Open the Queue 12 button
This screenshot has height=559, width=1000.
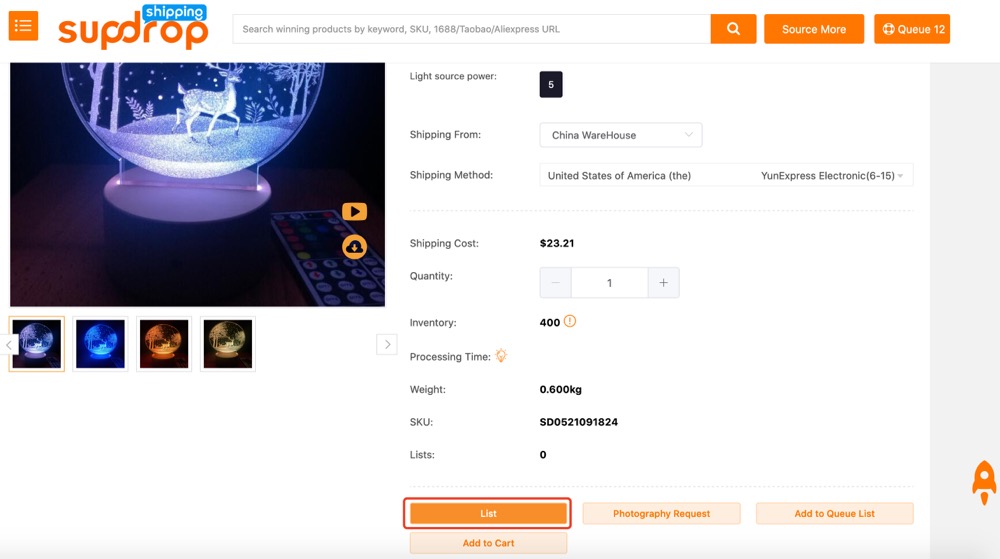[912, 29]
